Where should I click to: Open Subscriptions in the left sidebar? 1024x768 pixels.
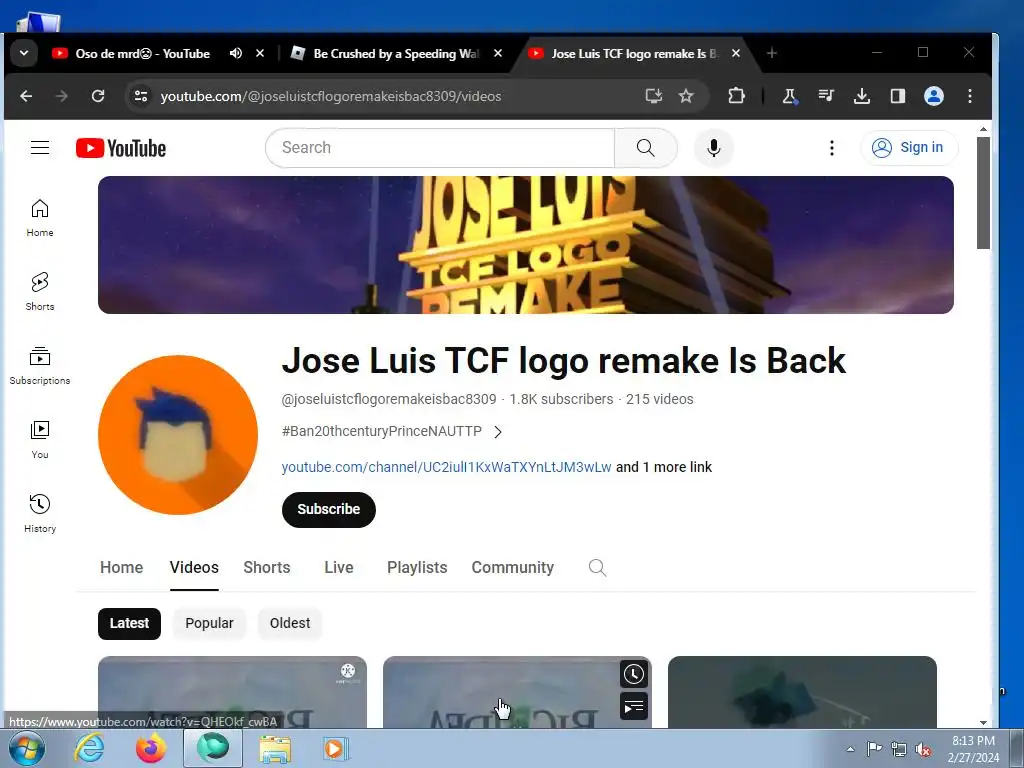pyautogui.click(x=40, y=366)
